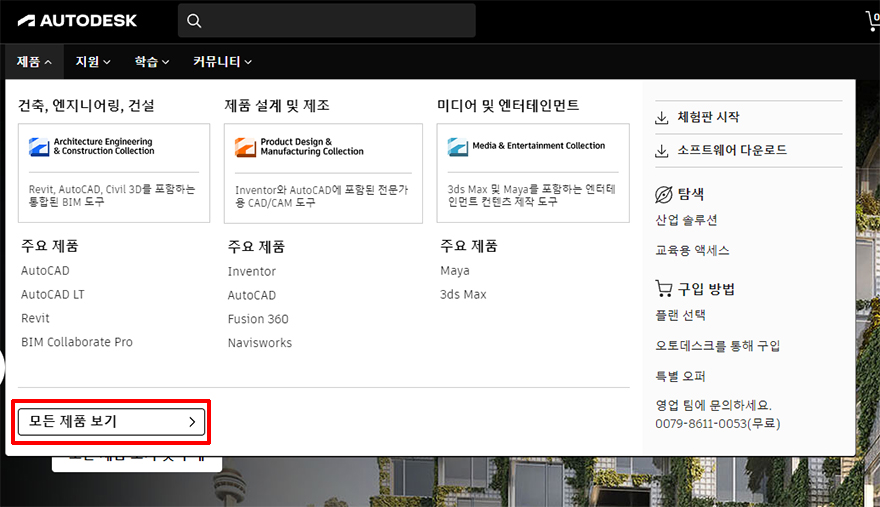Click the sales phone number 0079-8611-0053
This screenshot has height=507, width=880.
tap(718, 423)
